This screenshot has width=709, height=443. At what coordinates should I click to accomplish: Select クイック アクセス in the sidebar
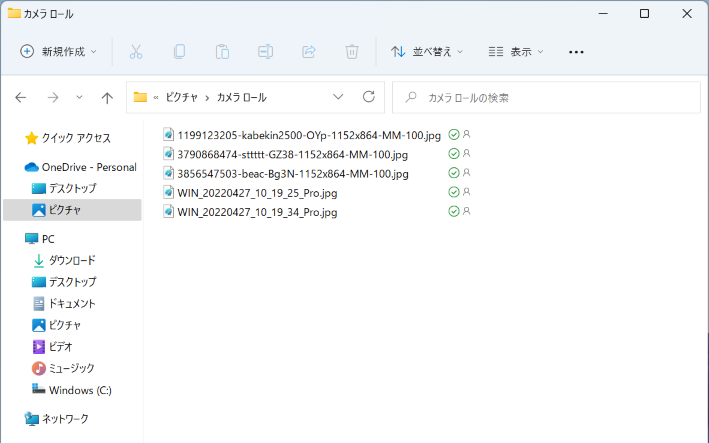coord(68,138)
